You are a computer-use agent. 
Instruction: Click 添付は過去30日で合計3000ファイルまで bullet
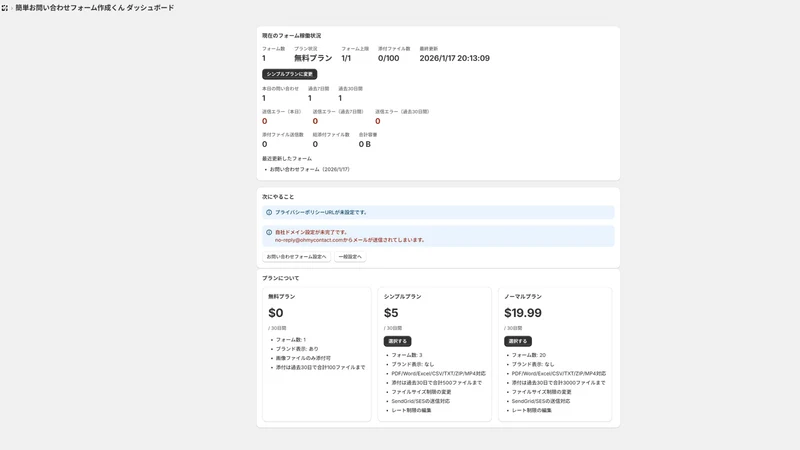pos(558,383)
